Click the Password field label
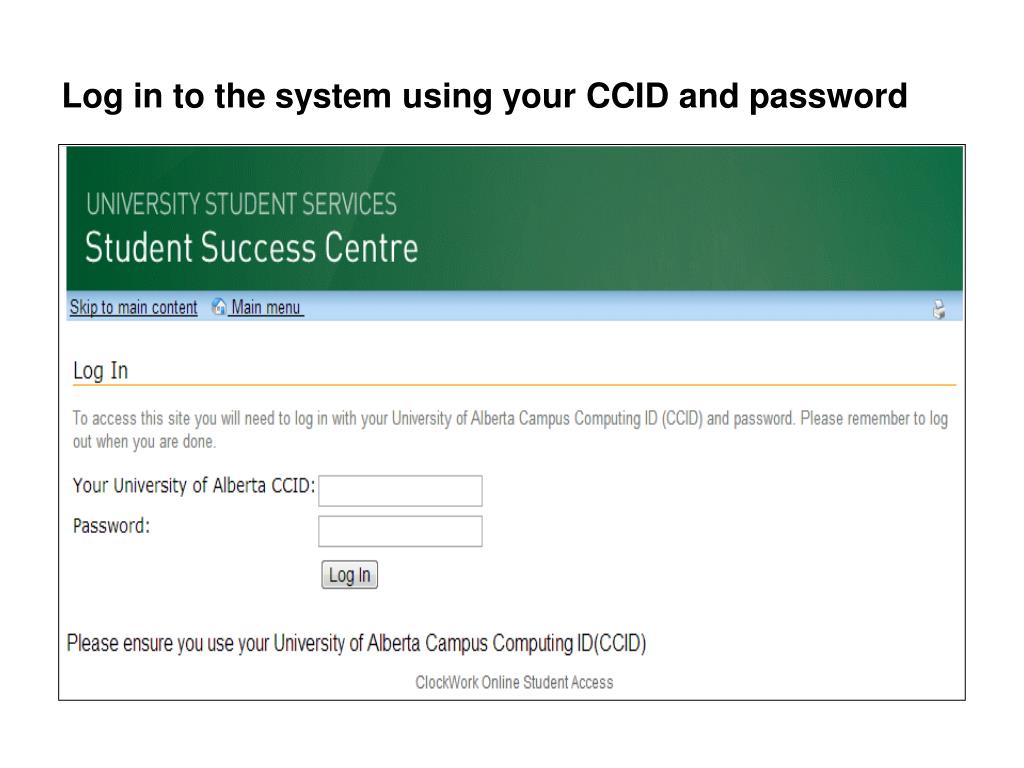Viewport: 1024px width, 768px height. pyautogui.click(x=112, y=526)
